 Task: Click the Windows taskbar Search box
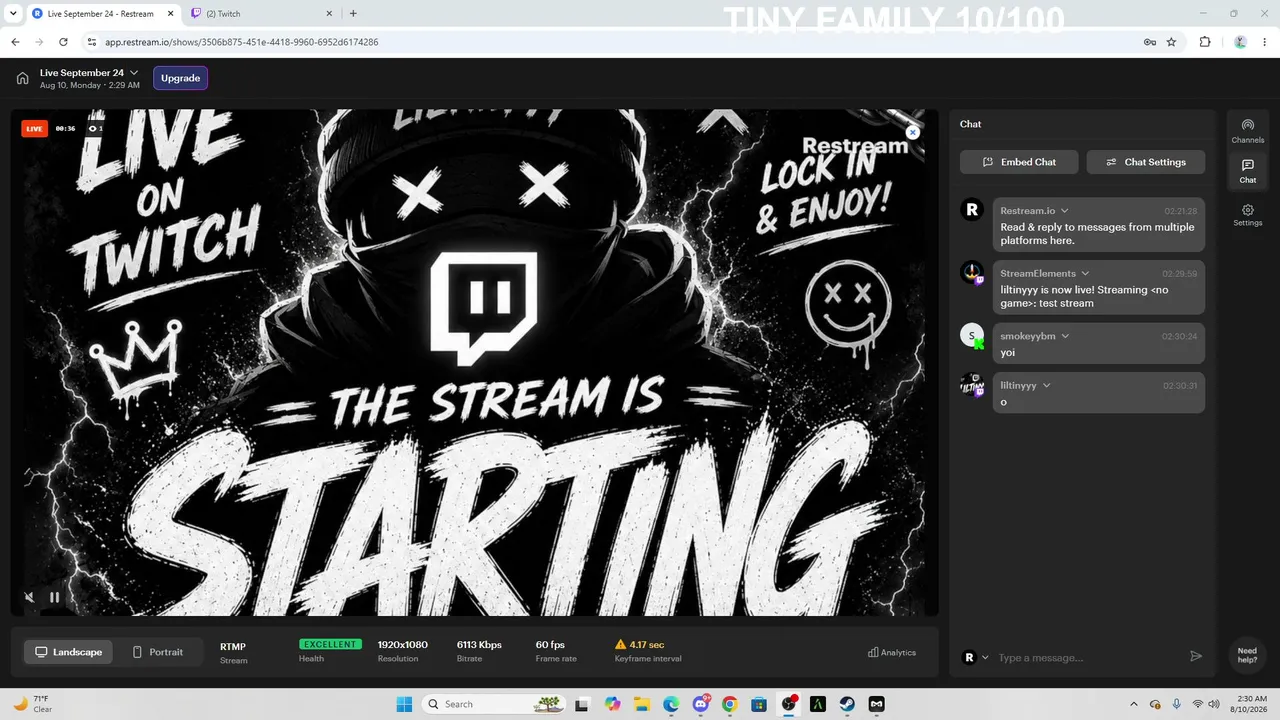pyautogui.click(x=494, y=704)
